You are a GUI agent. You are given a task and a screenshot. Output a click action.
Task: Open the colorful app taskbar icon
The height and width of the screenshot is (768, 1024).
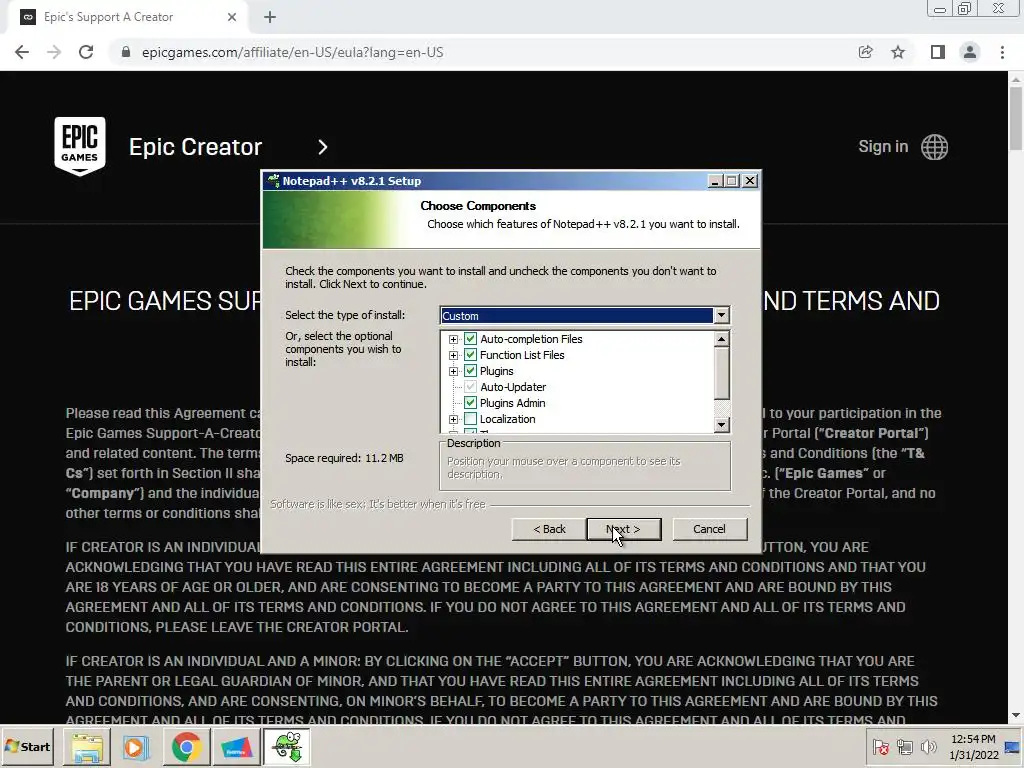236,746
